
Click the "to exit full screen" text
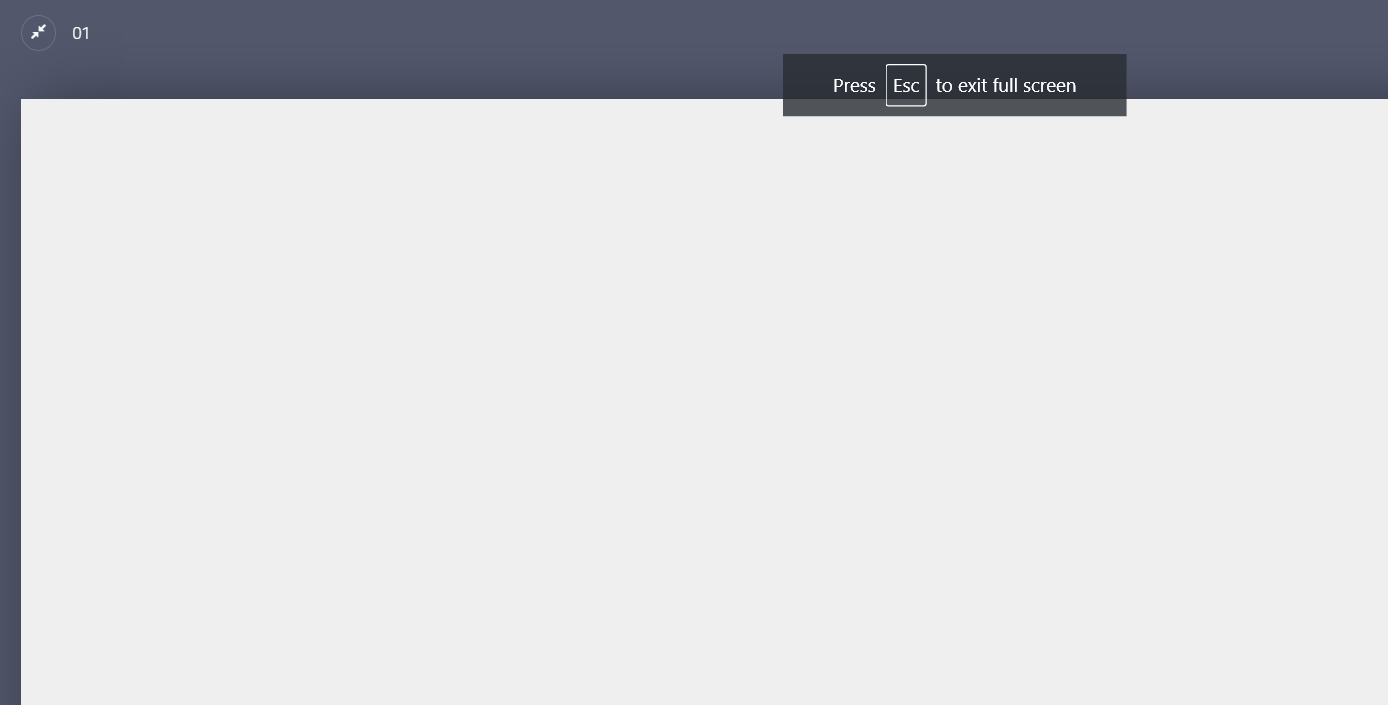(x=1006, y=85)
